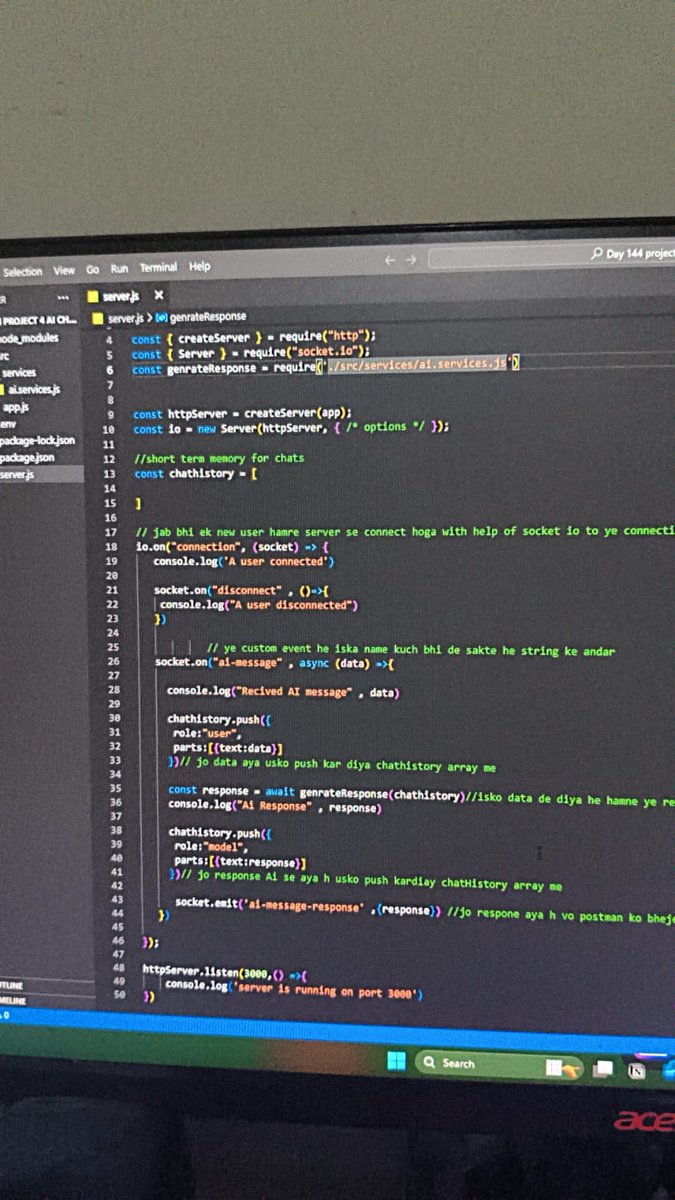
Task: Close the server.js editor tab
Action: click(158, 296)
